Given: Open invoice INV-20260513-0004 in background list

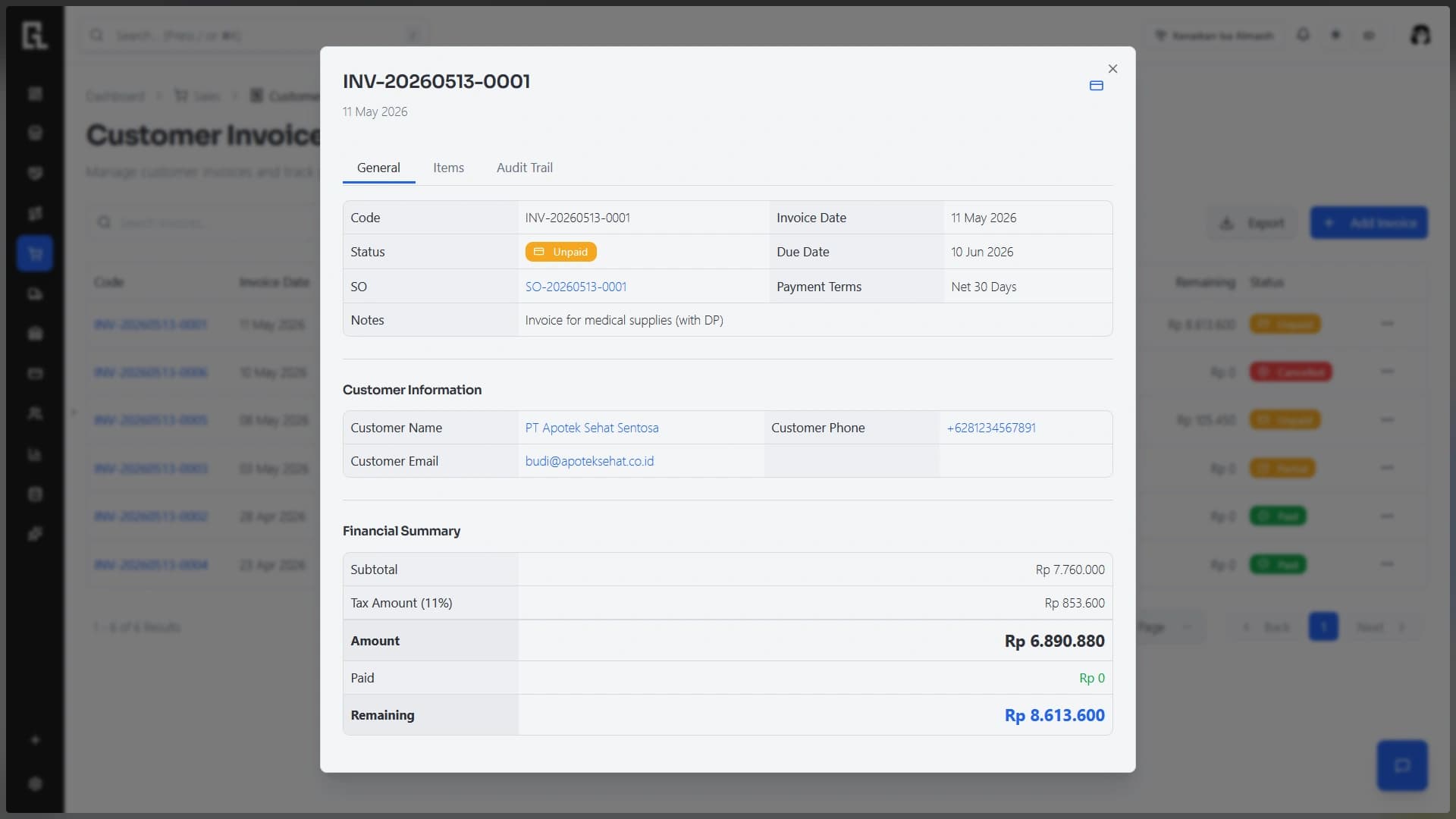Looking at the screenshot, I should point(150,565).
